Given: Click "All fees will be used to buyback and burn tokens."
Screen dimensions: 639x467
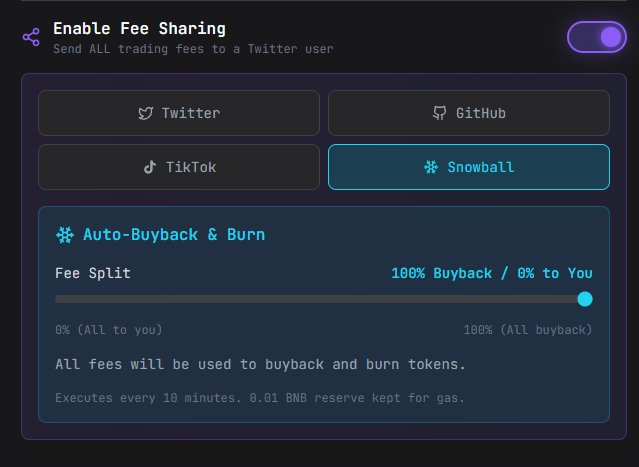Looking at the screenshot, I should click(x=260, y=364).
